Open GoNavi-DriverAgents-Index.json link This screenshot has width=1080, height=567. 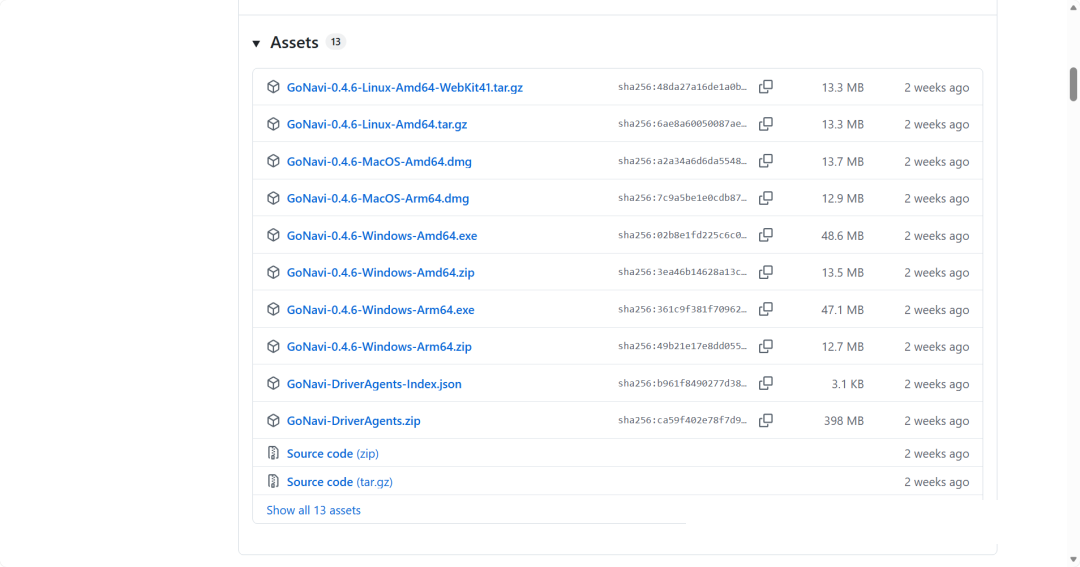pos(373,384)
